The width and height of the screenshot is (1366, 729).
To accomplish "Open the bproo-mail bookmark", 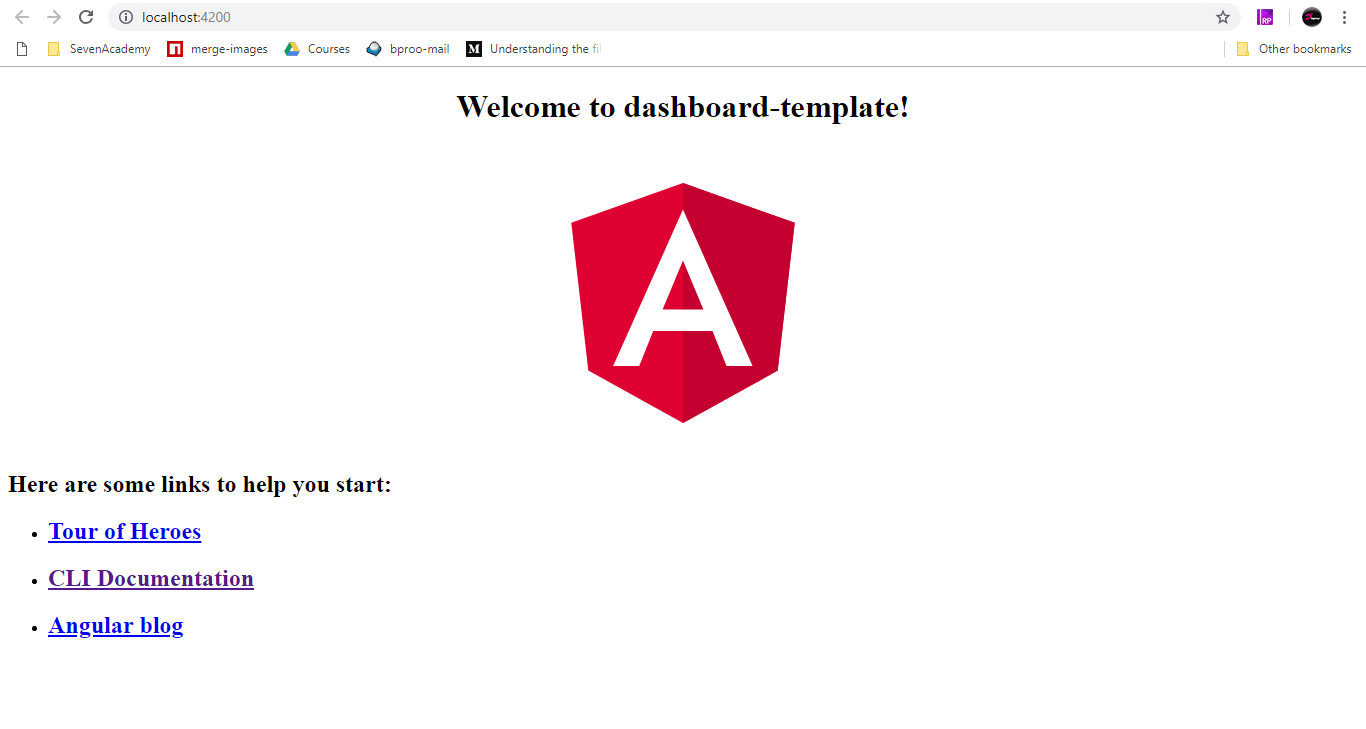I will (408, 49).
